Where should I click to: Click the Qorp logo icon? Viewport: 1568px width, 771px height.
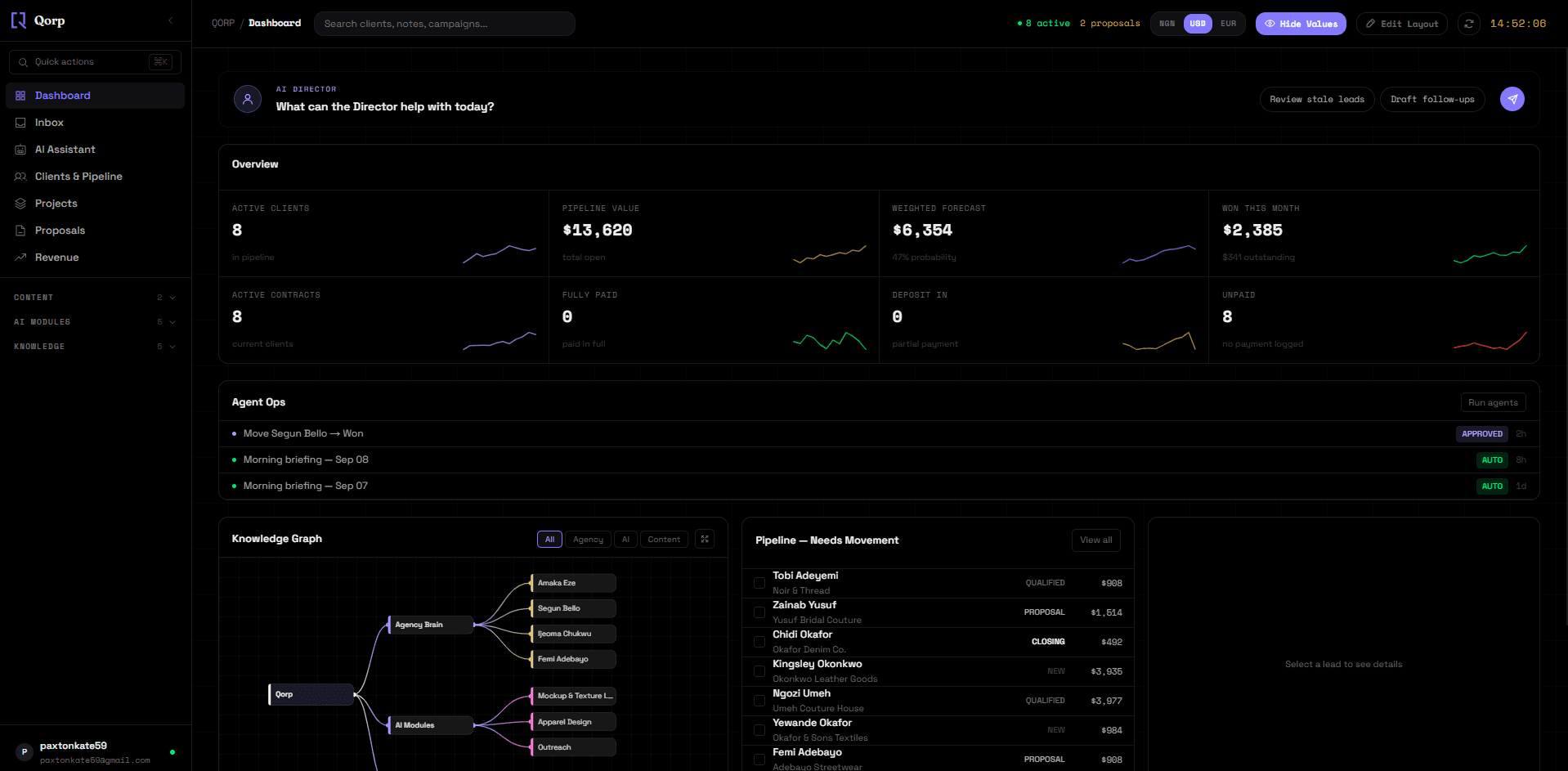18,20
